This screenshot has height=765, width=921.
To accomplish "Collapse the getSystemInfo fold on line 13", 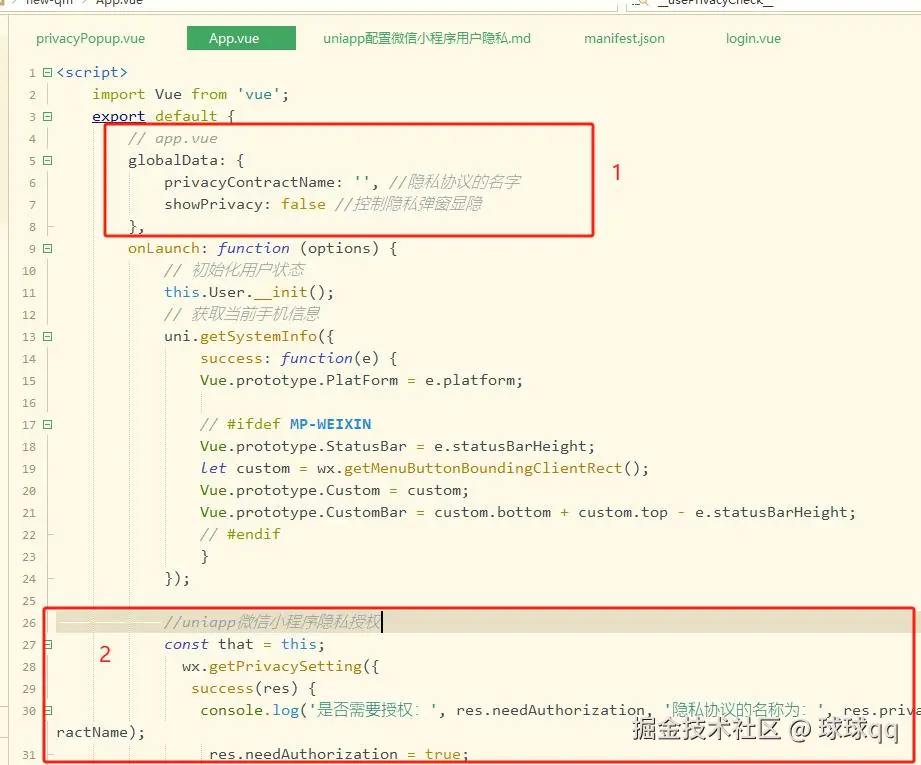I will pos(48,337).
